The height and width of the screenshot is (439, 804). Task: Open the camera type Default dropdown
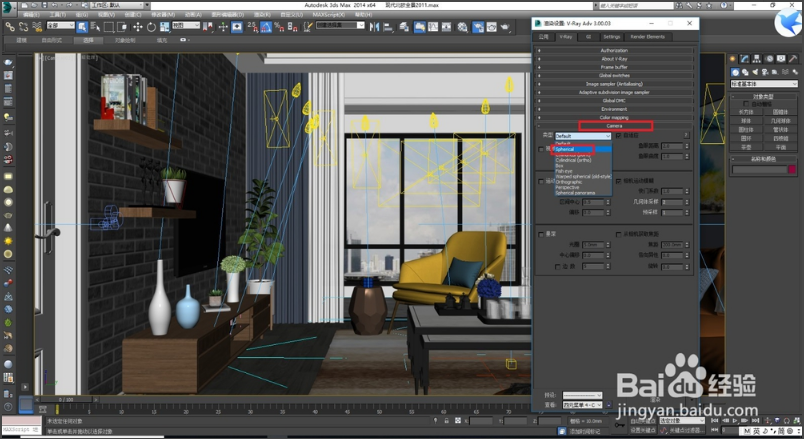tap(583, 136)
